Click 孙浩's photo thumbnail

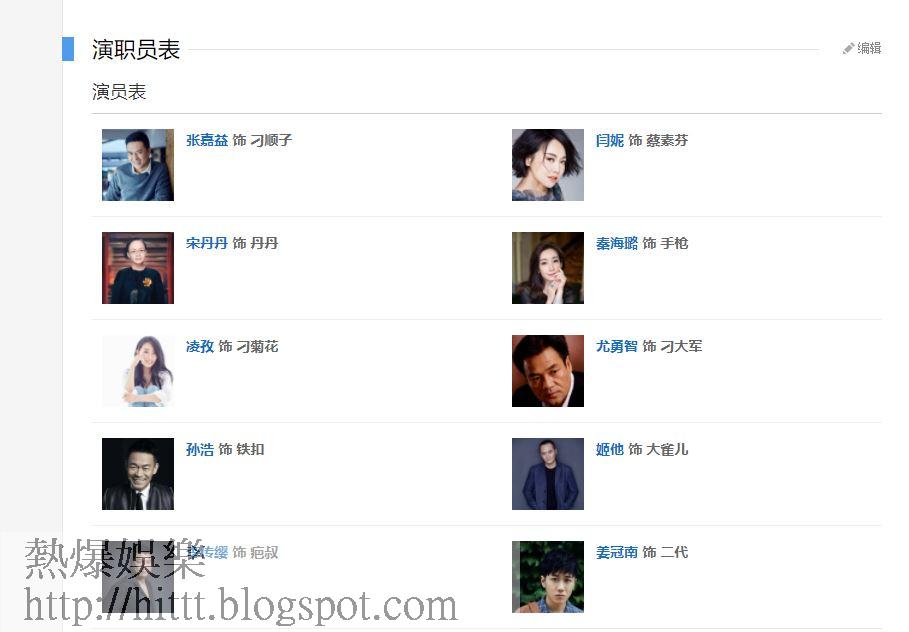138,474
